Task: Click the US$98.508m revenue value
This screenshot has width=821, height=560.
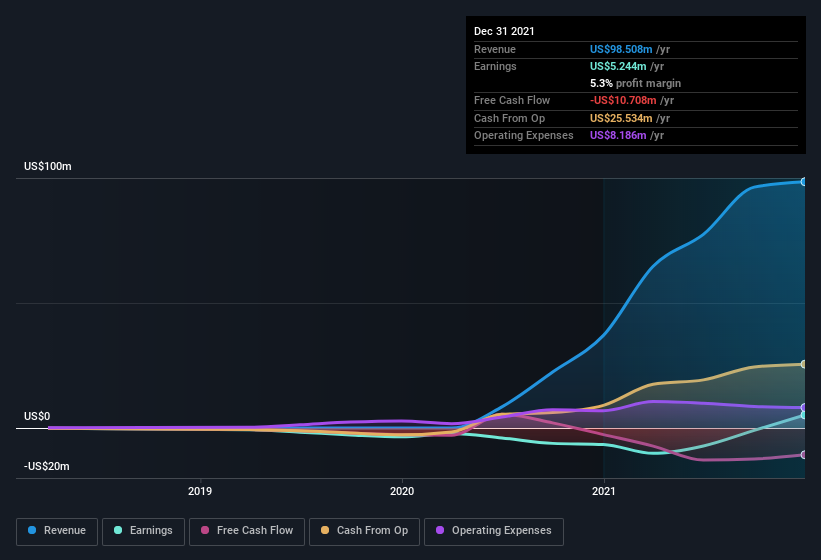Action: [x=621, y=49]
